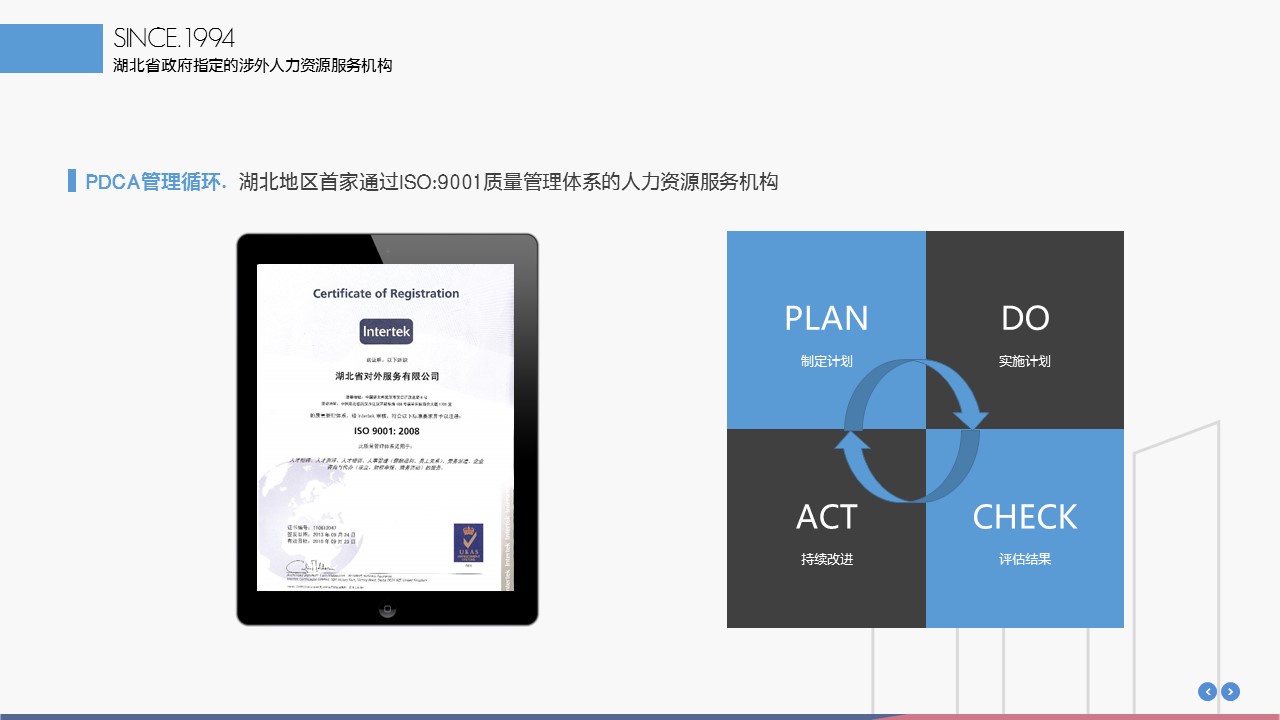The width and height of the screenshot is (1280, 720).
Task: Click the blue rectangle in header corner
Action: coord(51,48)
